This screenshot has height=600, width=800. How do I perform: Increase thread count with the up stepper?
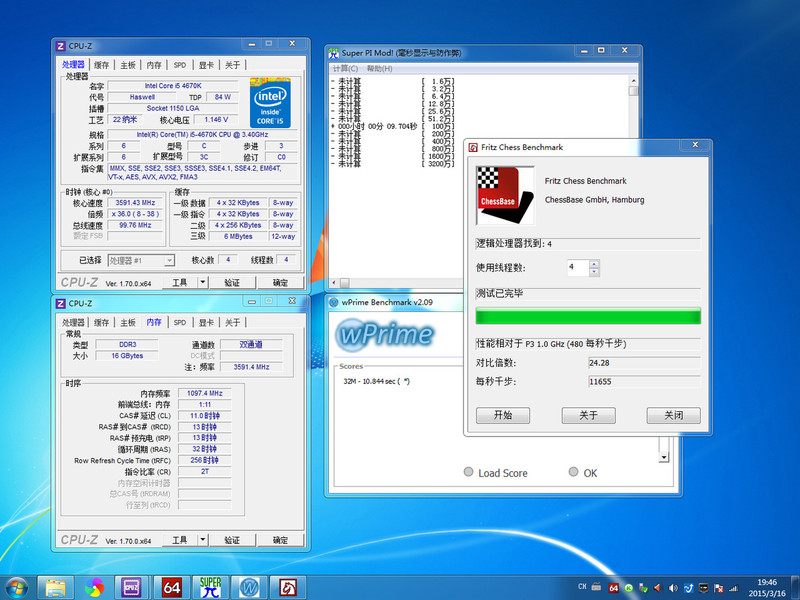click(x=595, y=264)
